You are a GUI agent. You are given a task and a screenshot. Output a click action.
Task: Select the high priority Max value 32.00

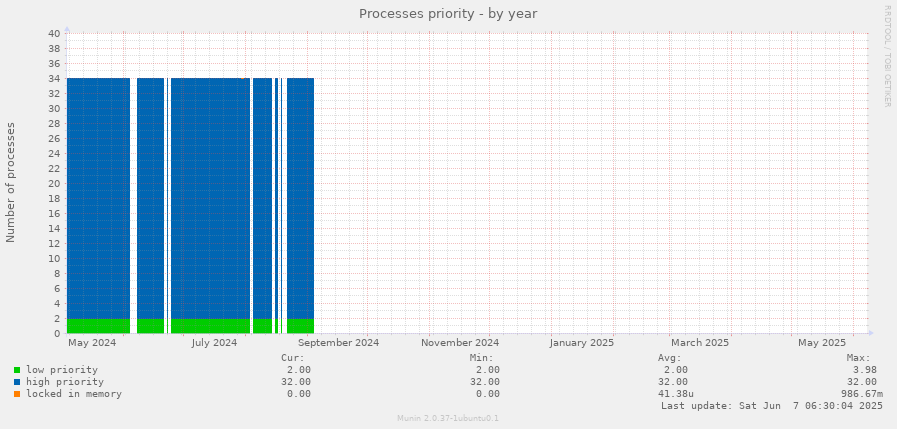(x=862, y=382)
